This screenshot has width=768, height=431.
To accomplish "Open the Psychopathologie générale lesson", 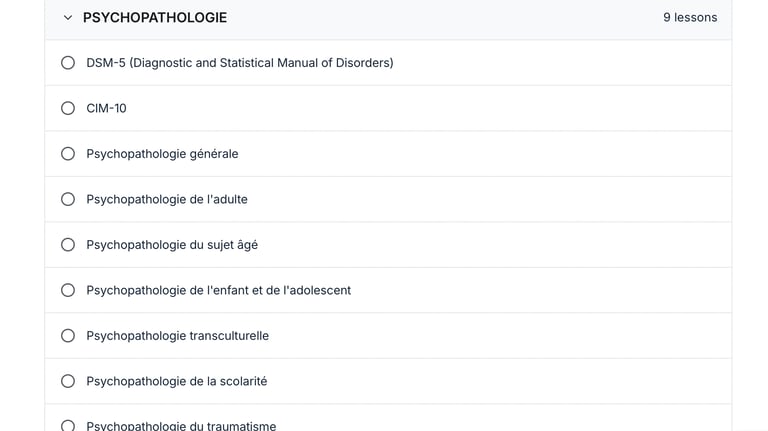I will point(162,154).
